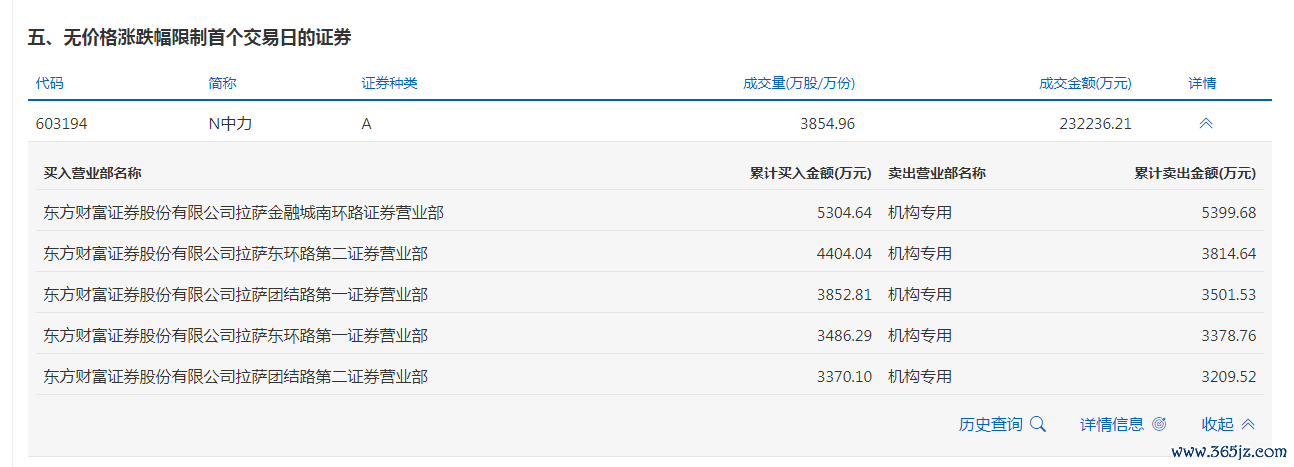1294x467 pixels.
Task: Click the 详情 column header
Action: [x=1202, y=83]
